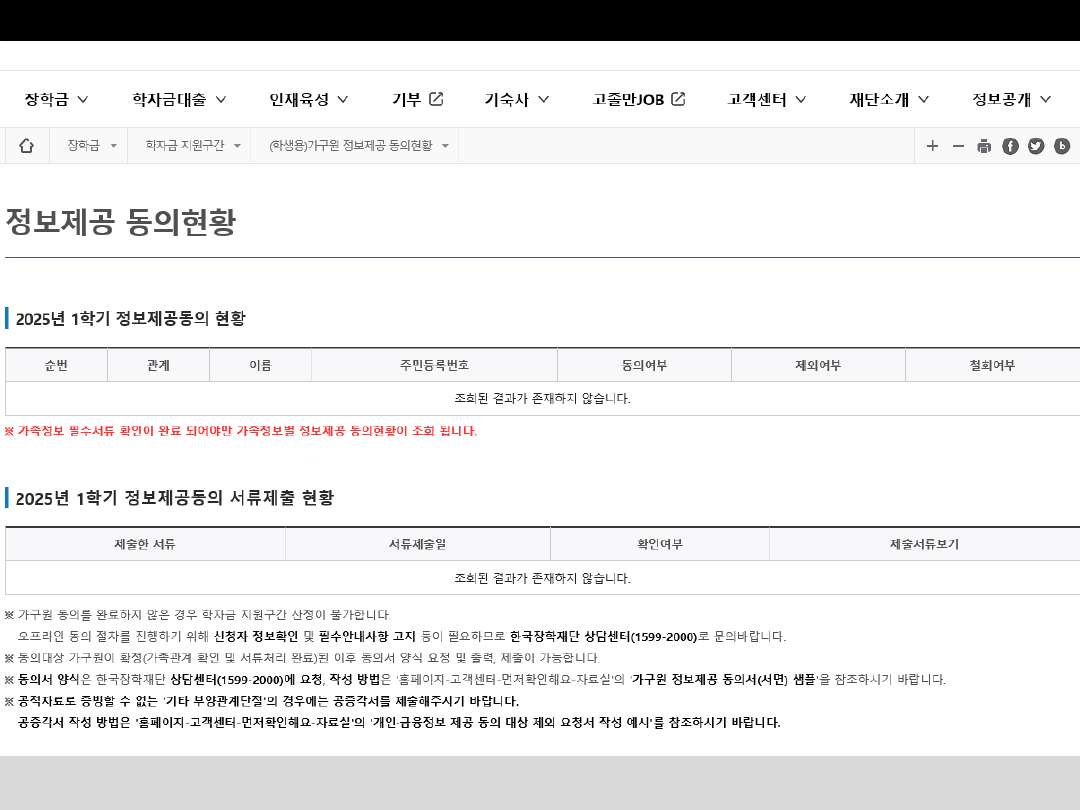The image size is (1080, 810).
Task: Zoom out with the minus icon
Action: pos(958,146)
